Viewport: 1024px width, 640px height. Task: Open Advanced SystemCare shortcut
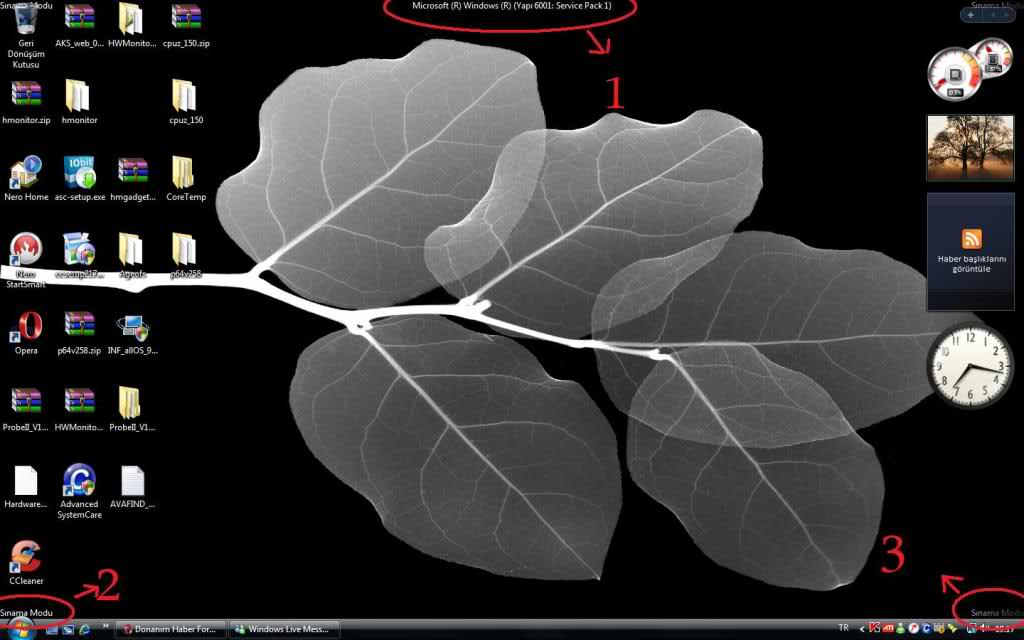coord(80,481)
